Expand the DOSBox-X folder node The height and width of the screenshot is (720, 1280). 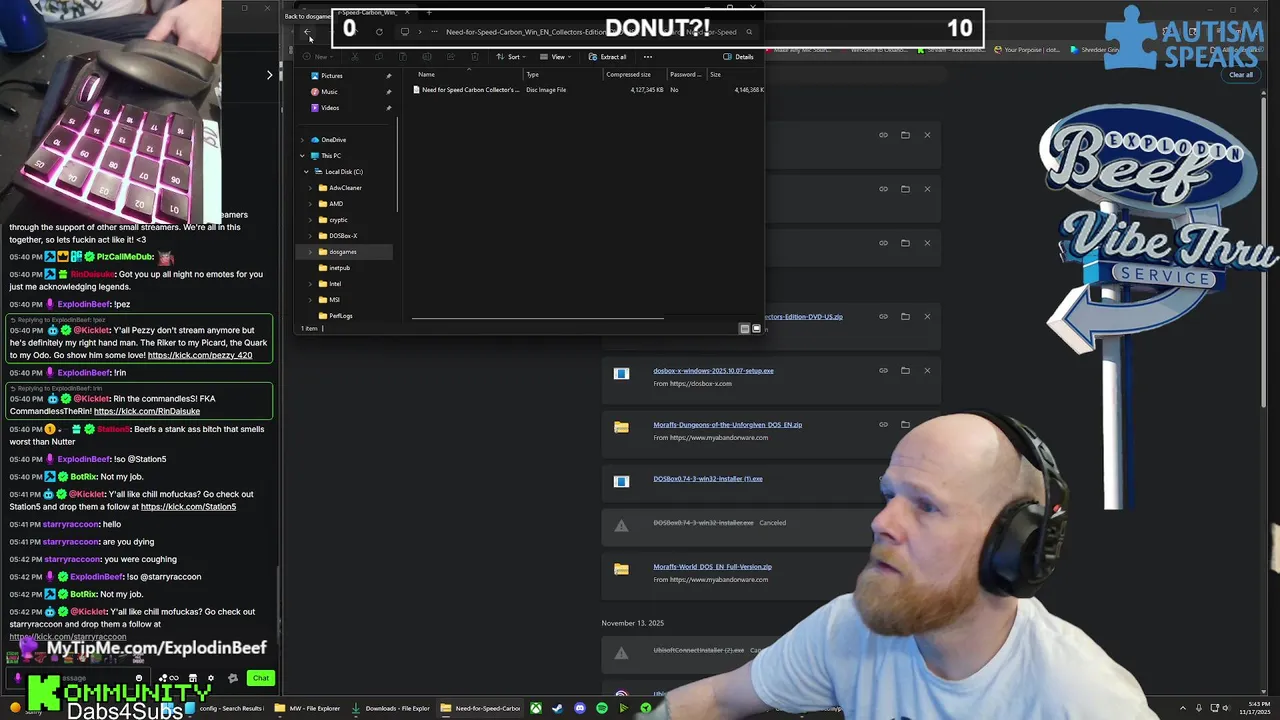pyautogui.click(x=310, y=236)
